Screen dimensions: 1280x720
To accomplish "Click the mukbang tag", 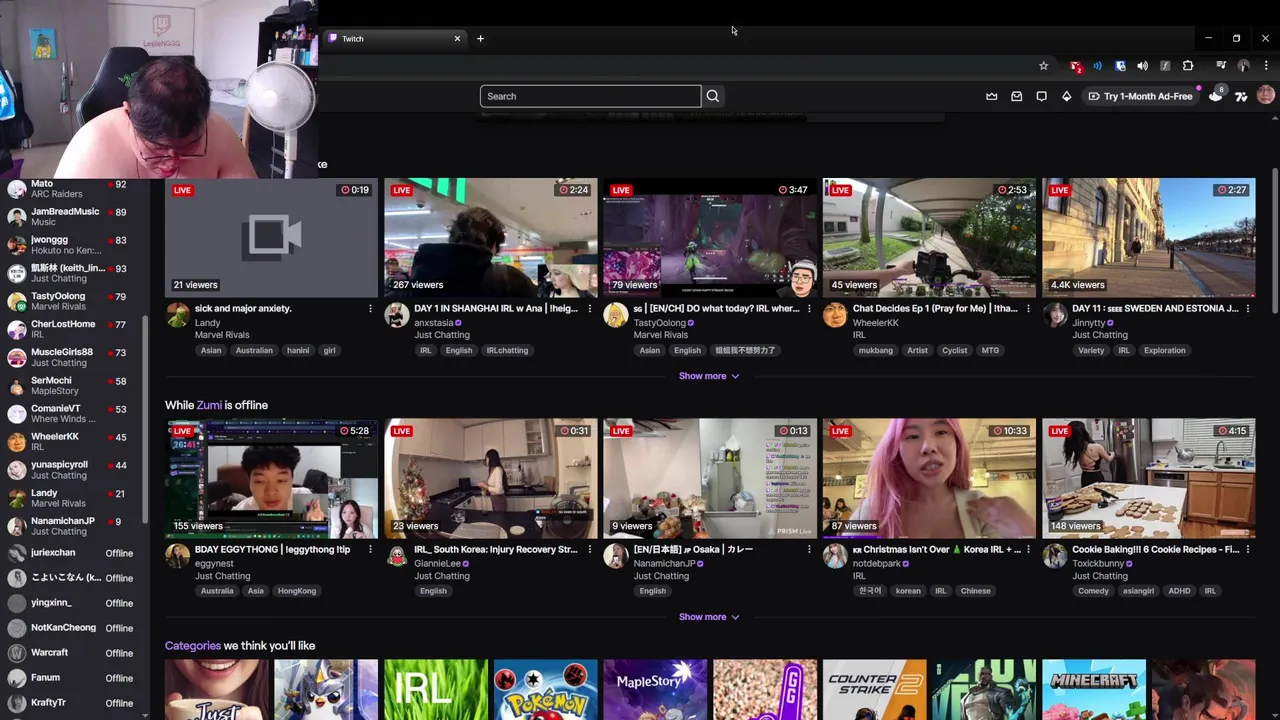I will tap(876, 350).
